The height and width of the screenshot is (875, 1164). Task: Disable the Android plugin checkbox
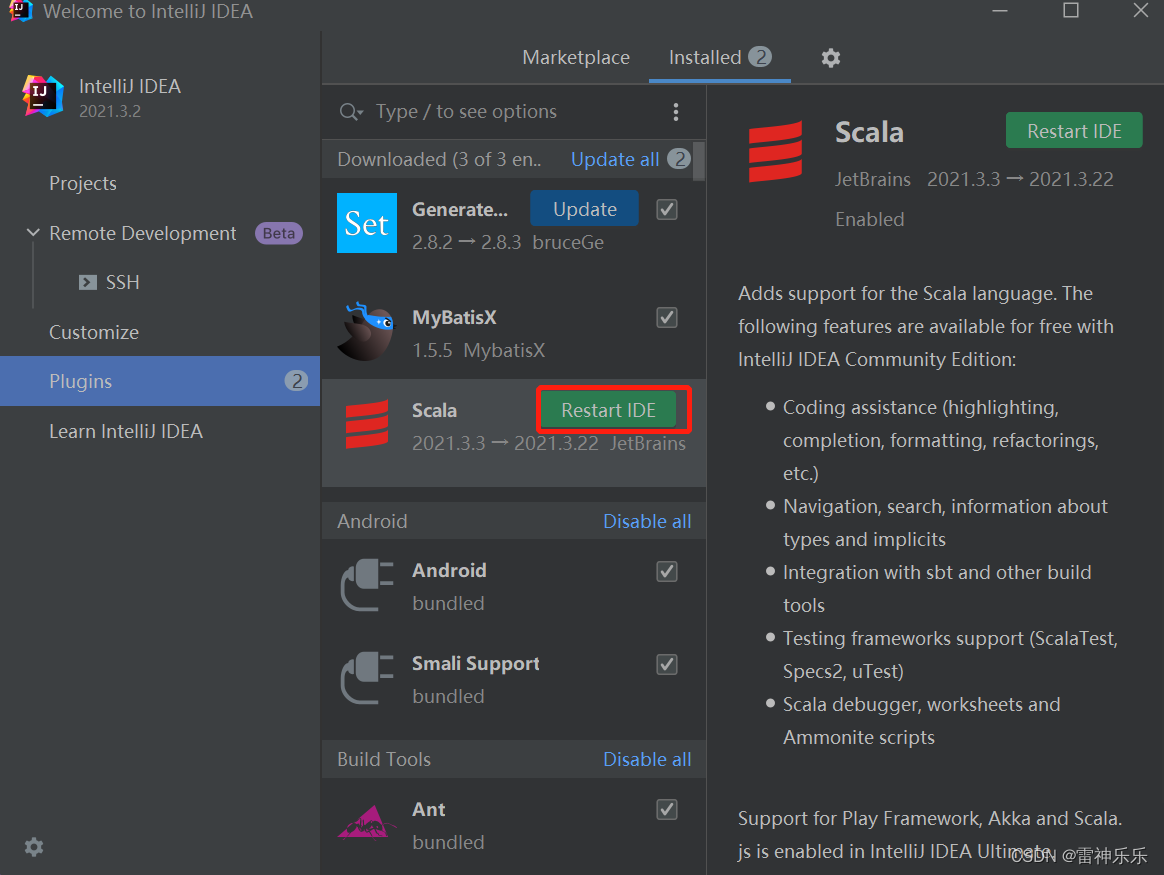coord(667,571)
